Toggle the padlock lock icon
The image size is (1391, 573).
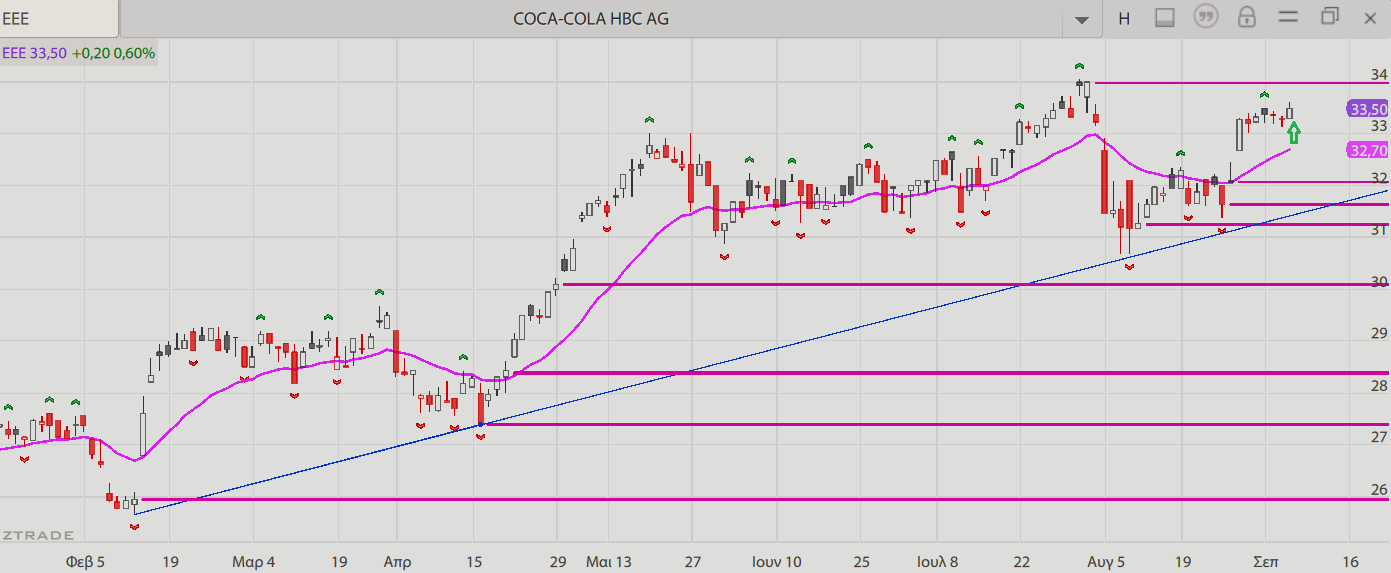coord(1246,17)
